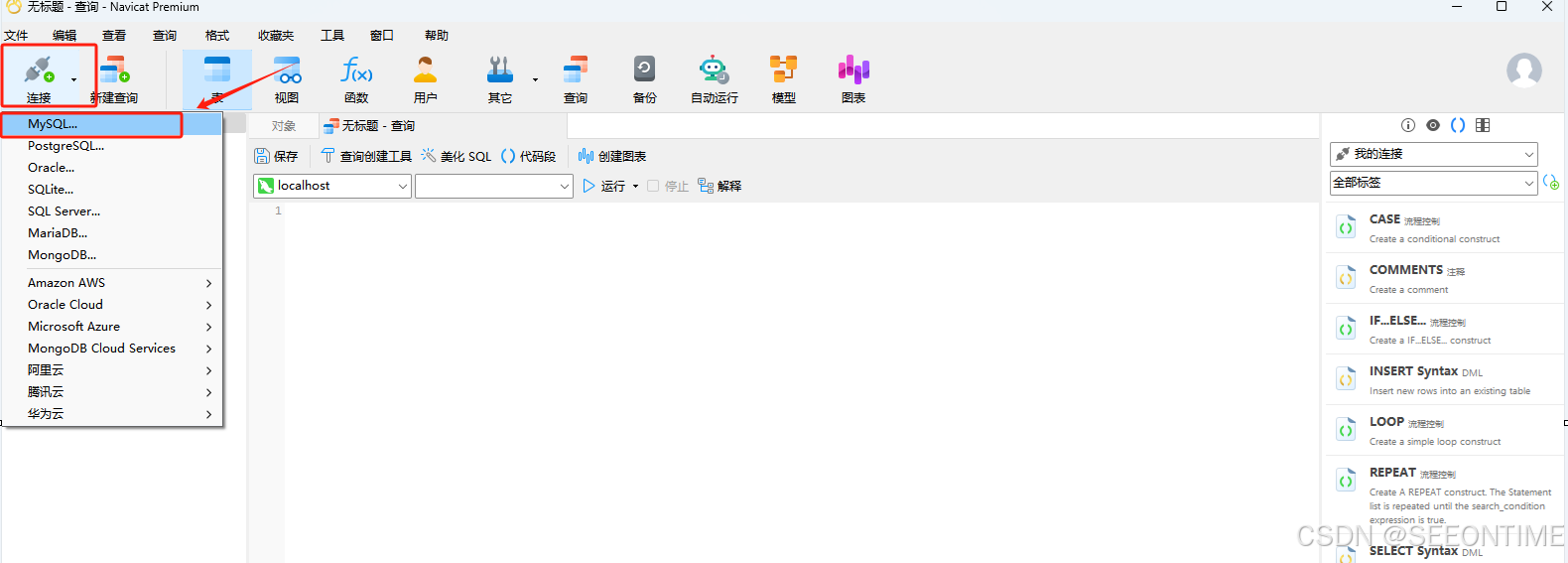Click the Save (保存) button
The width and height of the screenshot is (1568, 563).
(276, 157)
